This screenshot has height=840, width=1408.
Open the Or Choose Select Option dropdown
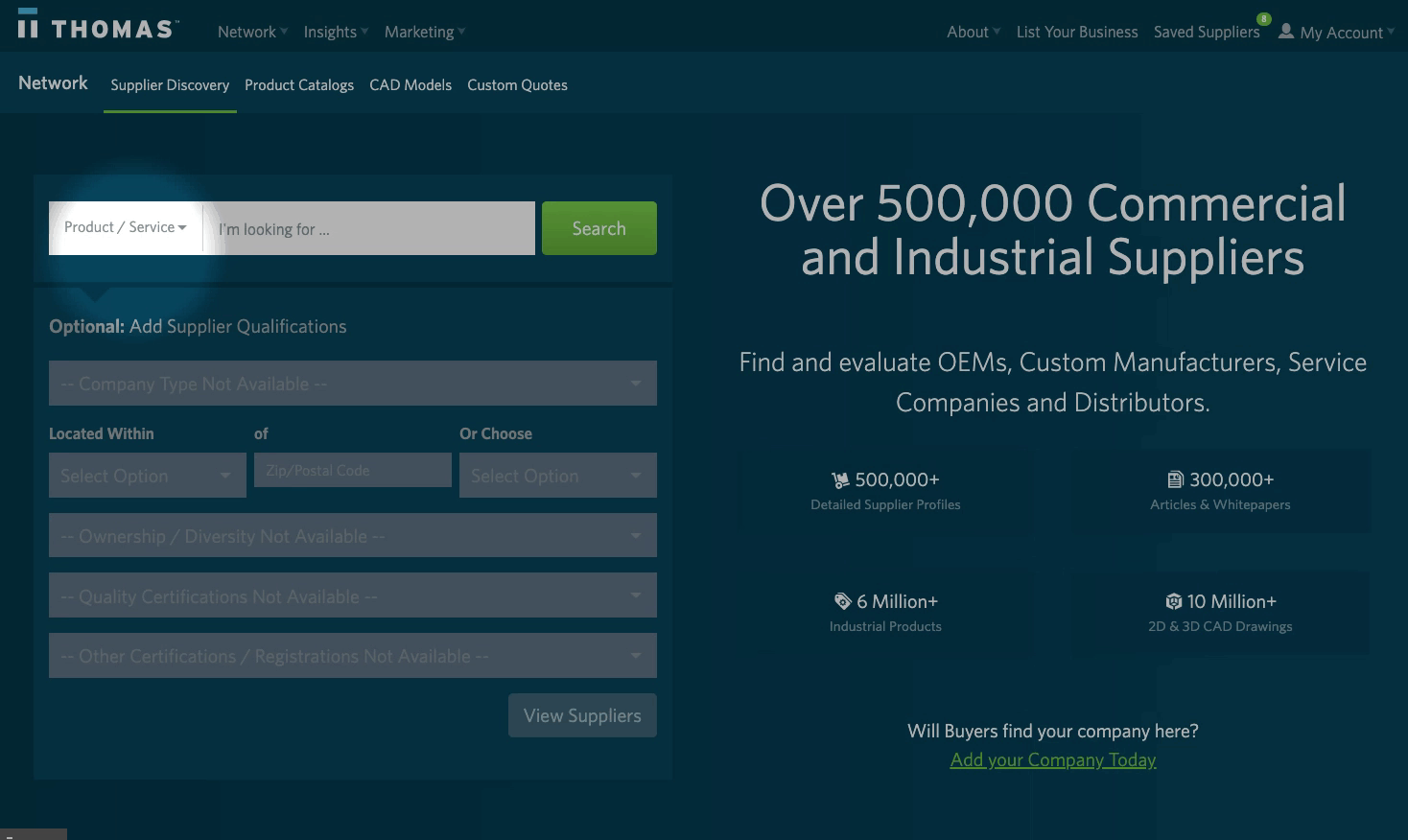557,476
